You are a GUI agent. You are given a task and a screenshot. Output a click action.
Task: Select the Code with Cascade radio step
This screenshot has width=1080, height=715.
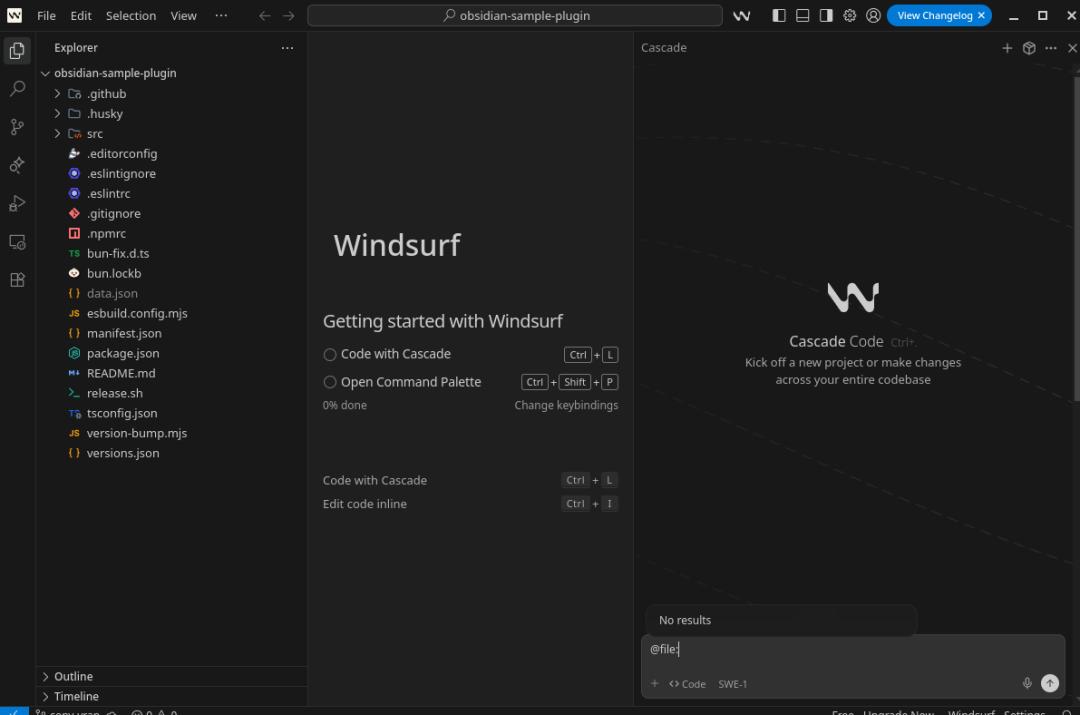point(330,354)
